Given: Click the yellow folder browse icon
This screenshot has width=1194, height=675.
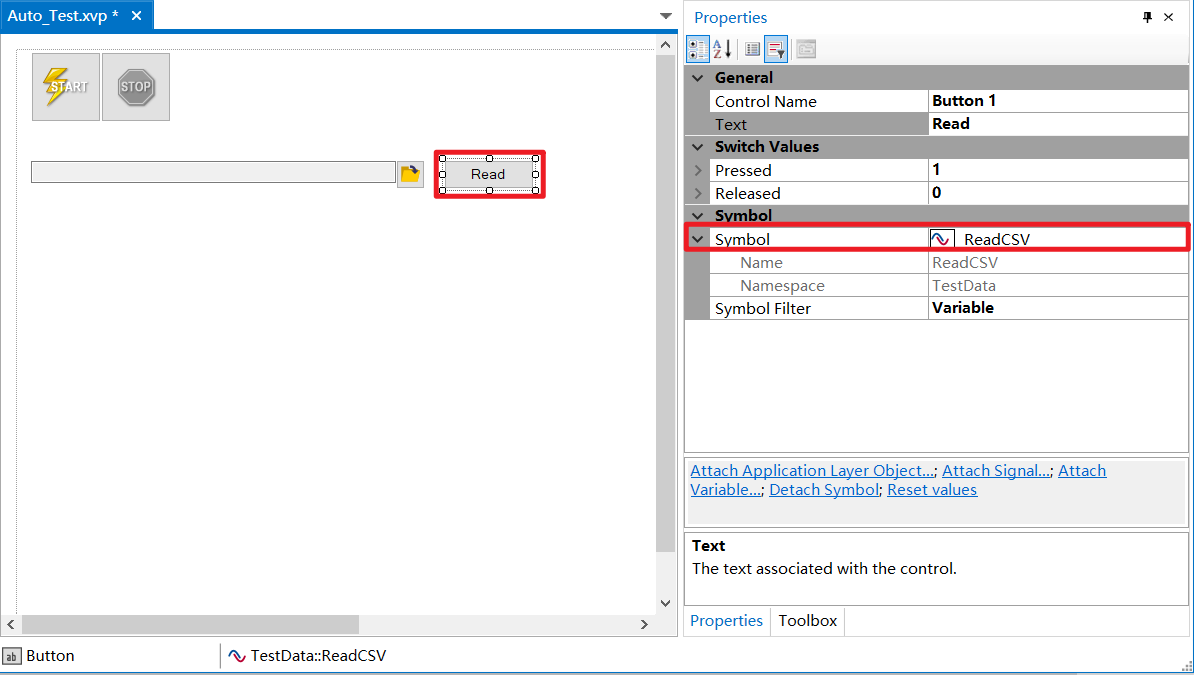Looking at the screenshot, I should click(x=410, y=174).
